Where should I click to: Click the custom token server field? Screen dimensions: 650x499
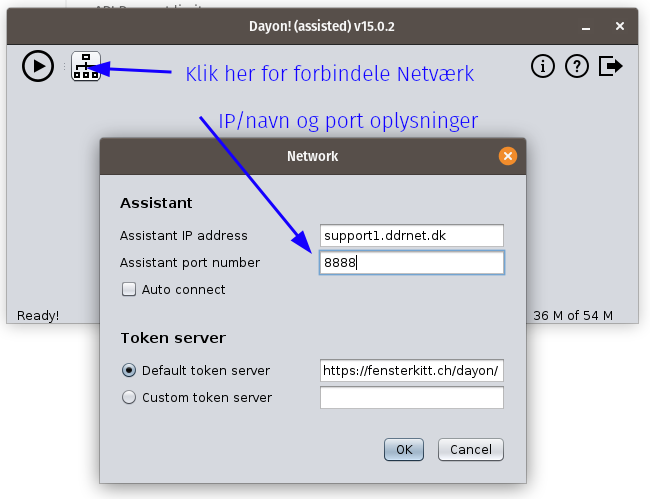[412, 397]
